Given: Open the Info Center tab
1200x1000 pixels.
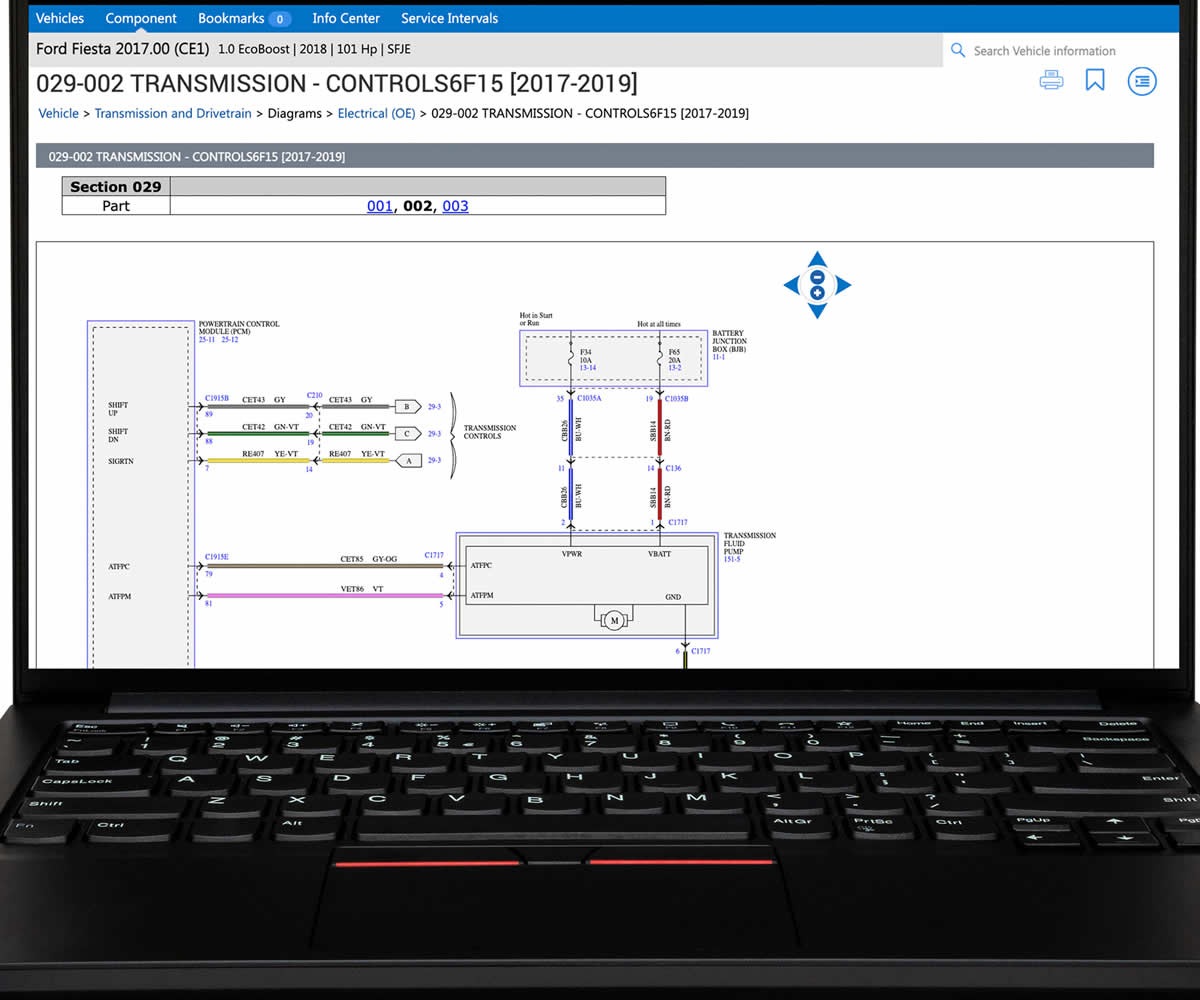Looking at the screenshot, I should point(346,18).
